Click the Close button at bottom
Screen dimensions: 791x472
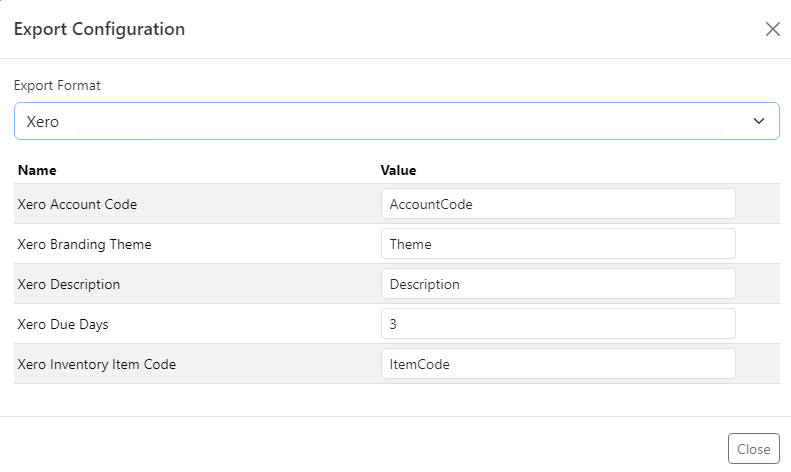coord(753,448)
